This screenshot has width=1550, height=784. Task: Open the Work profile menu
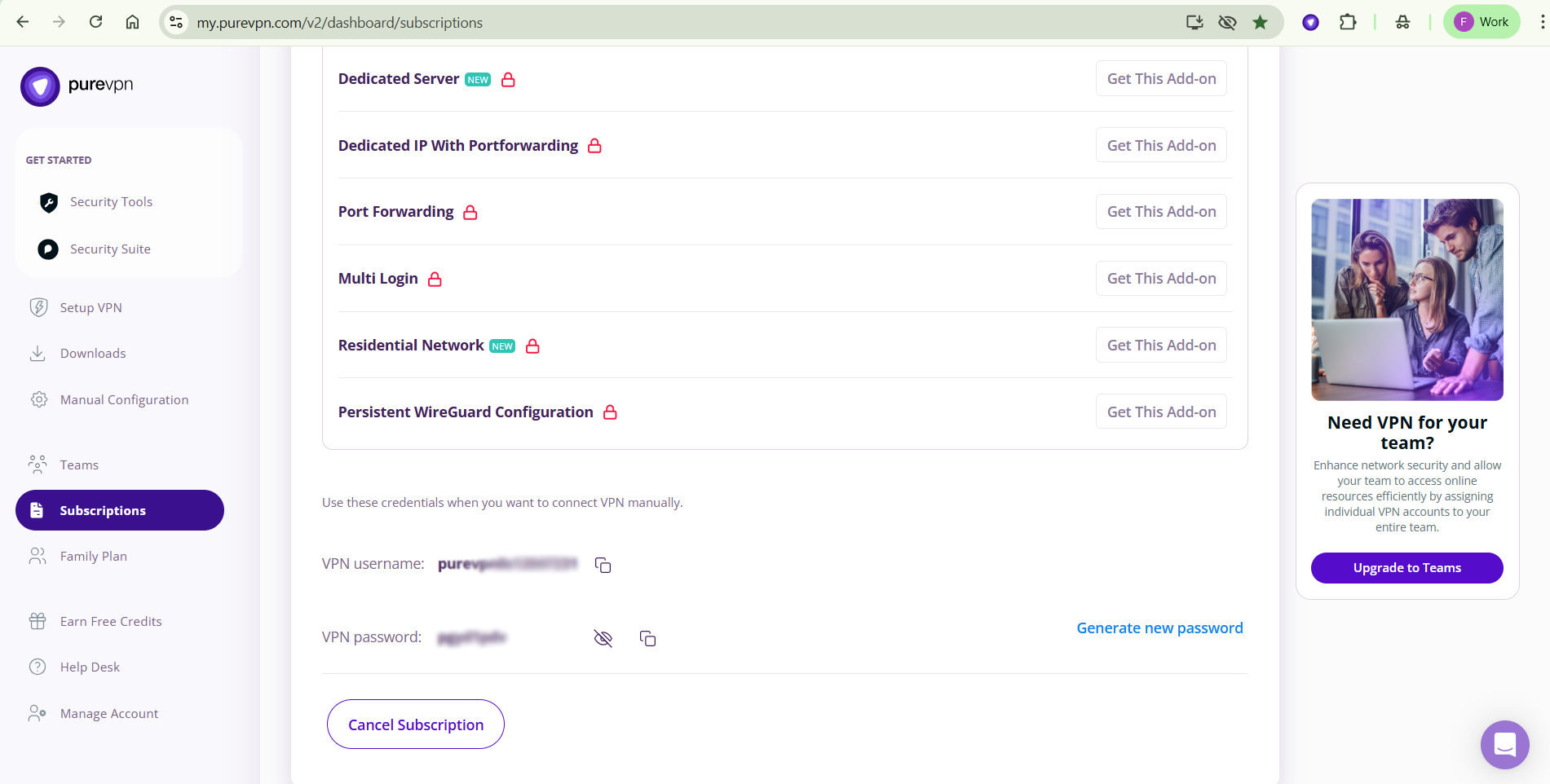pos(1482,22)
